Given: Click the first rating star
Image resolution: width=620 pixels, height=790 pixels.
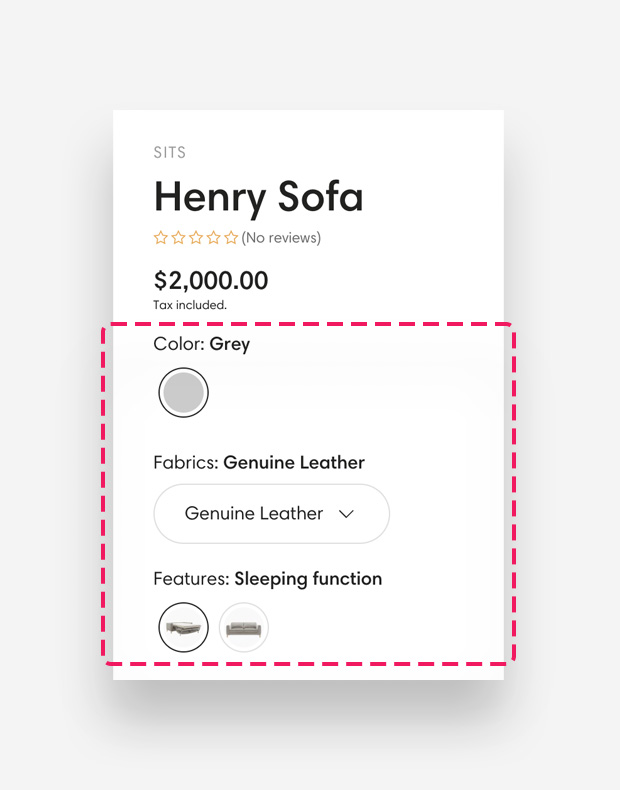Looking at the screenshot, I should (x=161, y=238).
